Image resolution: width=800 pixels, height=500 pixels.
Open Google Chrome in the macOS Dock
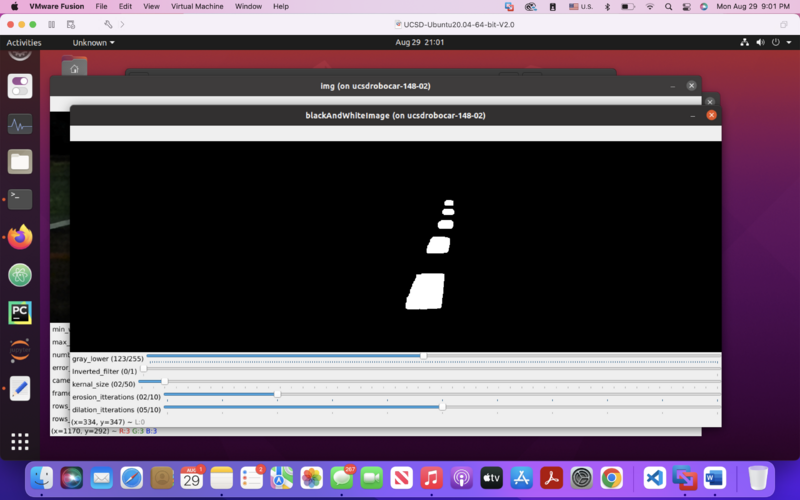pos(612,479)
